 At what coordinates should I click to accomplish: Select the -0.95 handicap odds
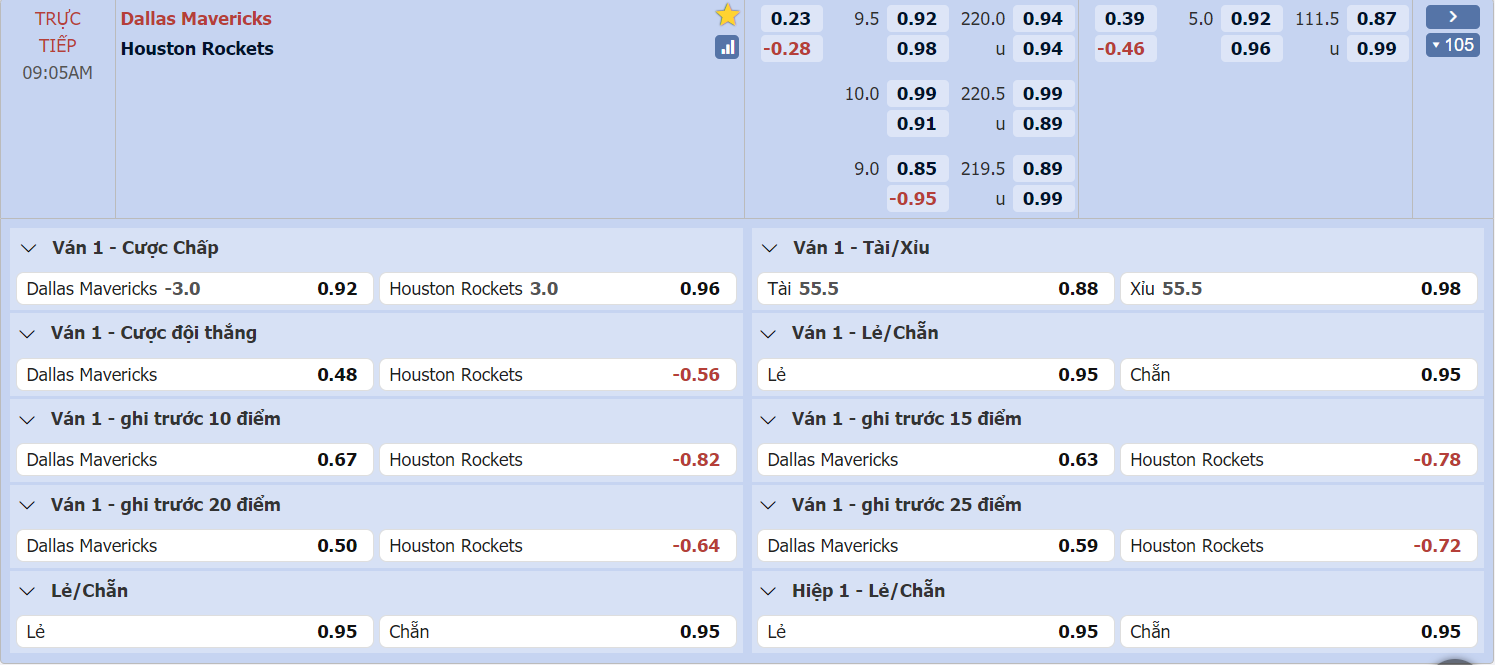coord(917,198)
